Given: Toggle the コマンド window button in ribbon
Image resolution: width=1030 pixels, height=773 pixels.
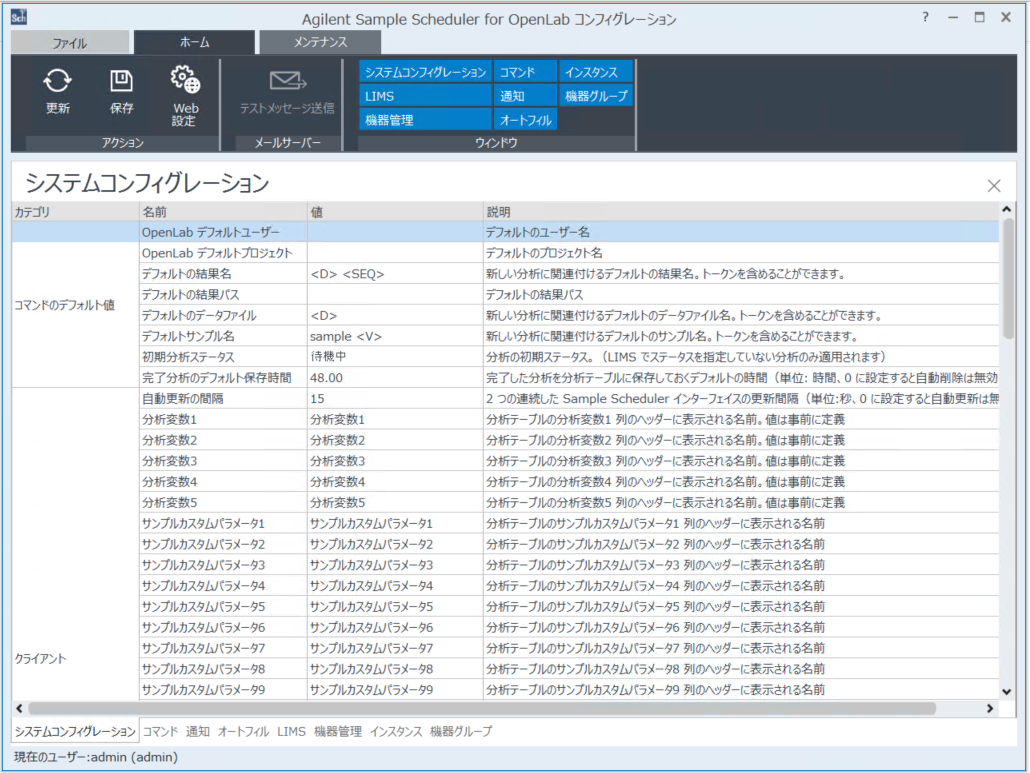Looking at the screenshot, I should click(x=525, y=72).
